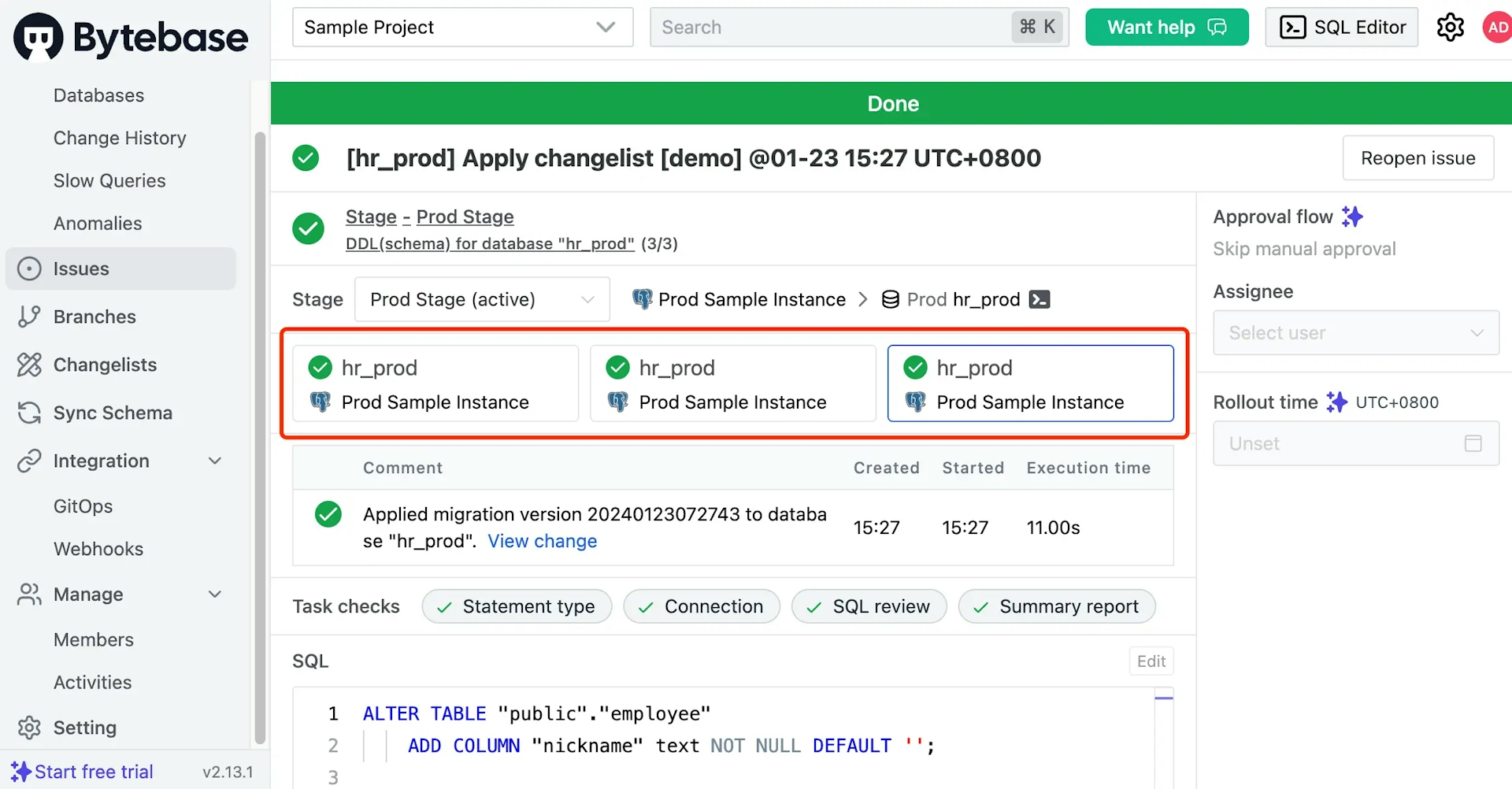The width and height of the screenshot is (1512, 789).
Task: Collapse the Manage section chevron
Action: click(215, 595)
